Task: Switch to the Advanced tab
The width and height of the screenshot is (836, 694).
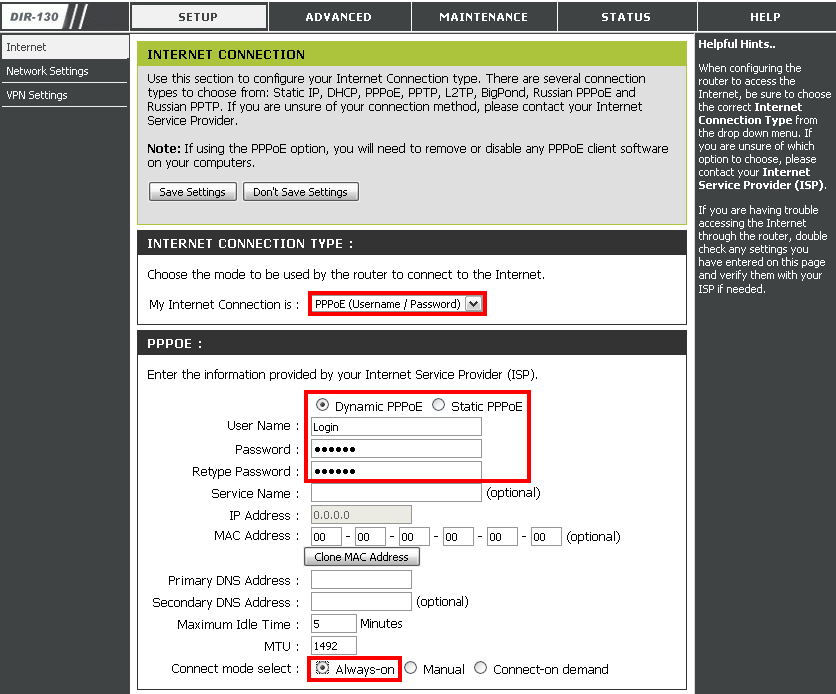Action: [339, 17]
